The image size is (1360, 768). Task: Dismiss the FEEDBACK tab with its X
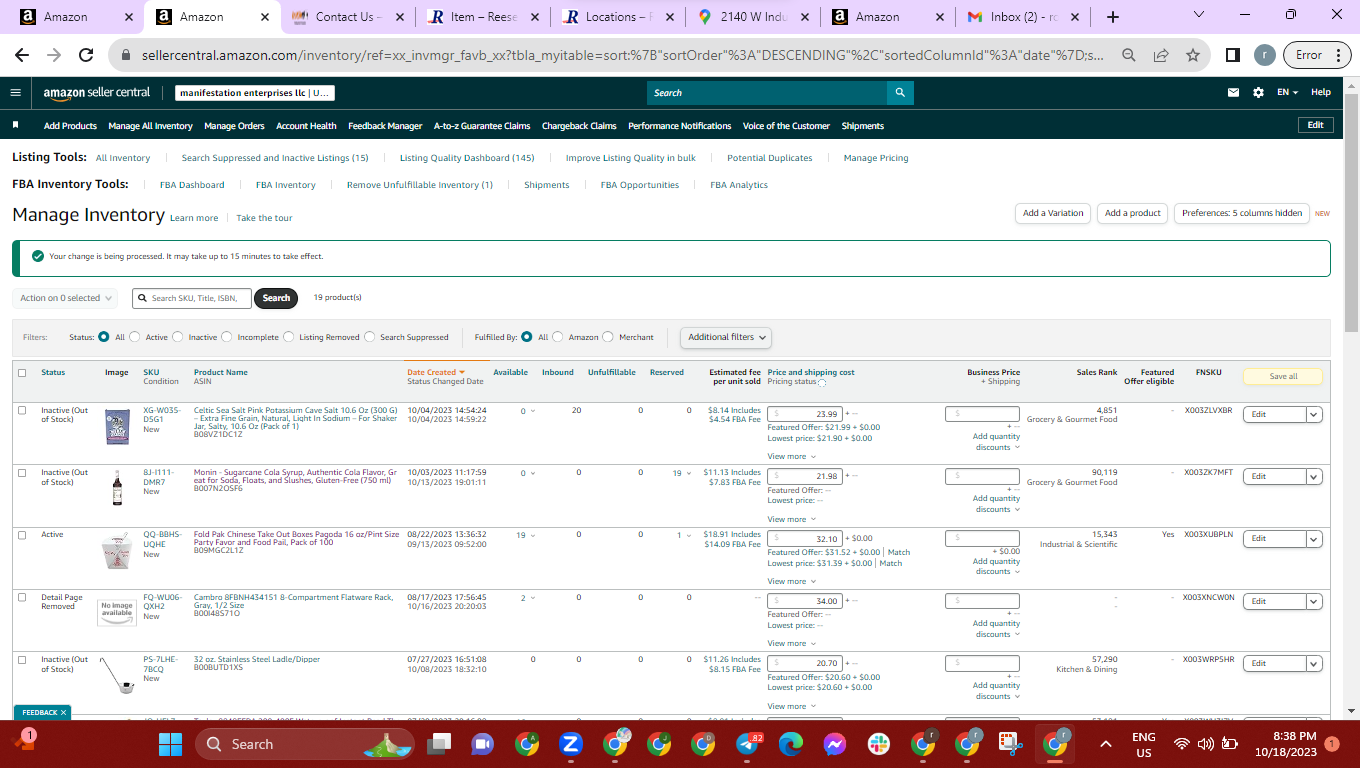[63, 712]
